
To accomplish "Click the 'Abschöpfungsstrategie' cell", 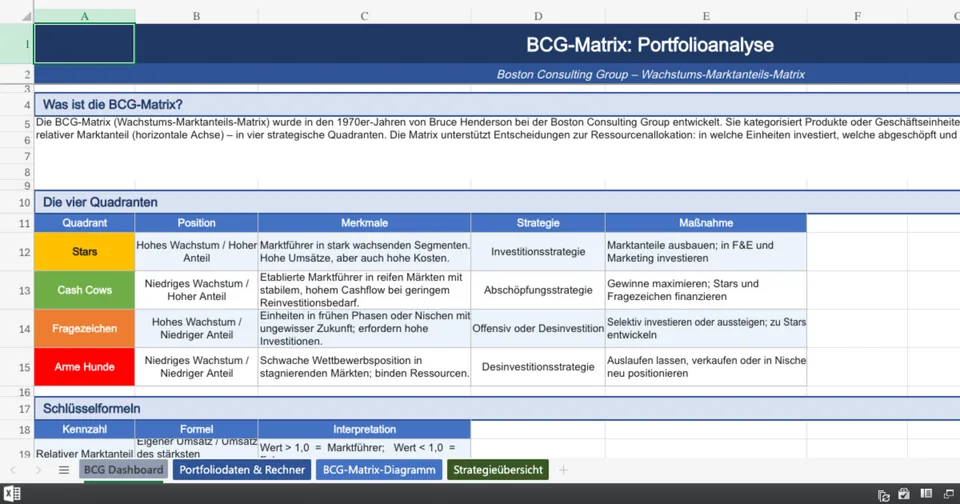I will tap(538, 290).
